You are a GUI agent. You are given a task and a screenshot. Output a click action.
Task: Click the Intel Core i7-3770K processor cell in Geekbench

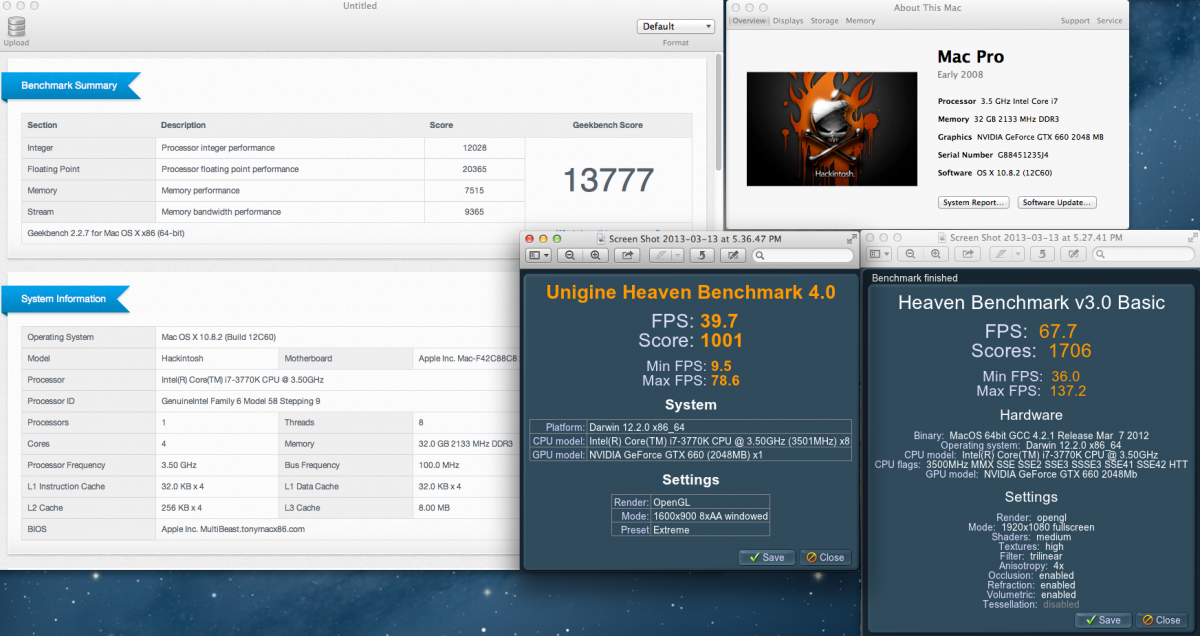243,380
